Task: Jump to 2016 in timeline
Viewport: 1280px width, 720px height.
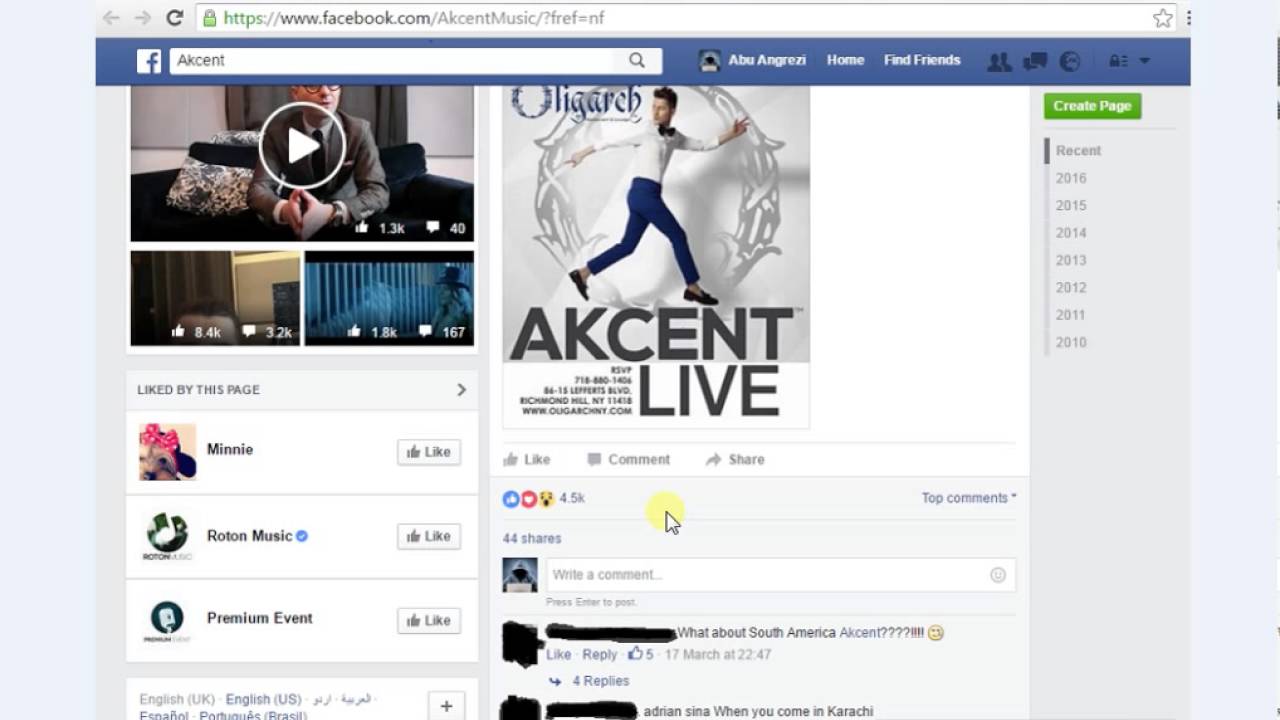Action: point(1071,178)
